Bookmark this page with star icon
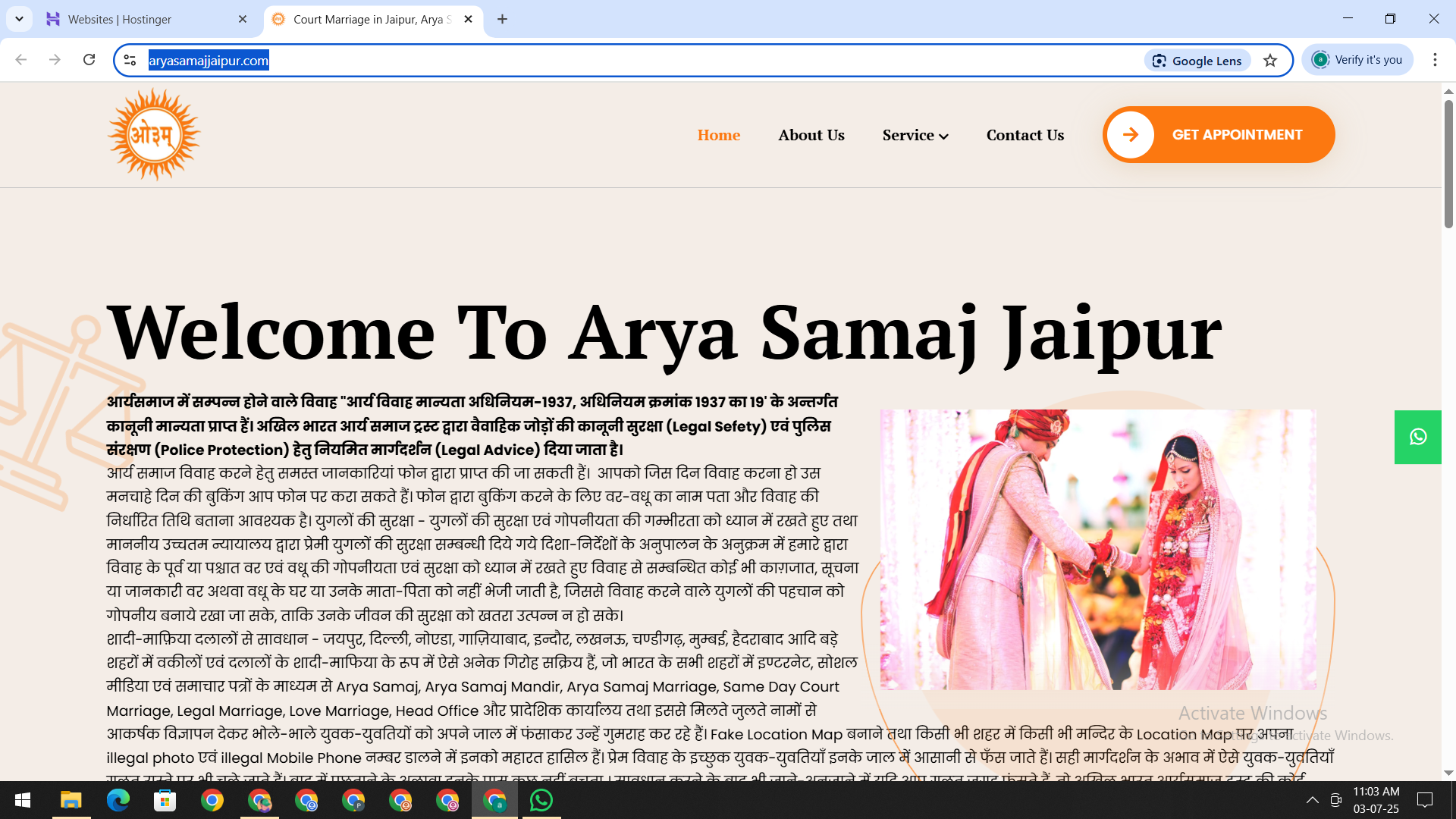The image size is (1456, 819). tap(1270, 61)
